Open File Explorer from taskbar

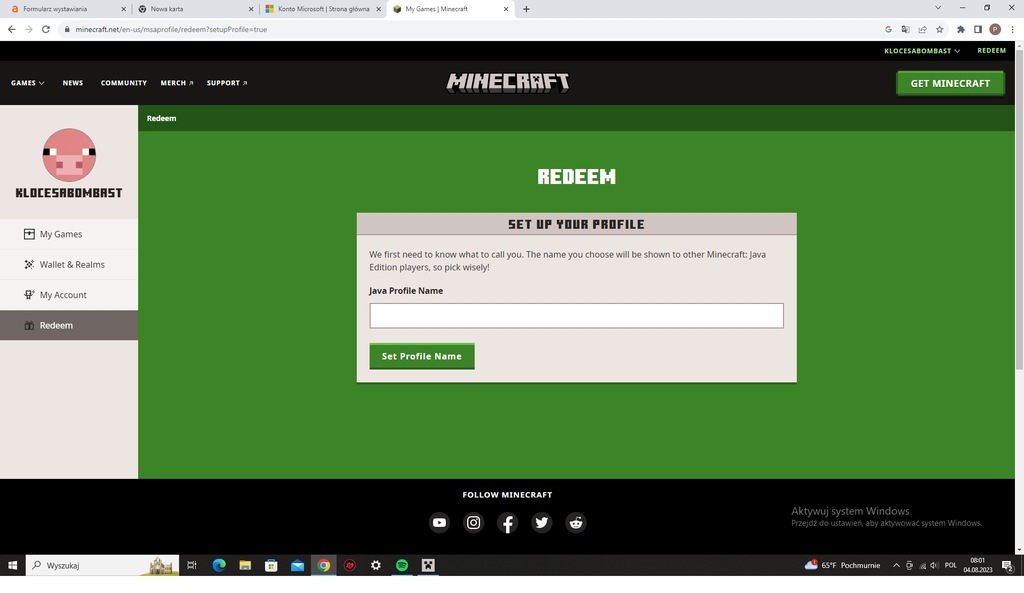coord(245,565)
